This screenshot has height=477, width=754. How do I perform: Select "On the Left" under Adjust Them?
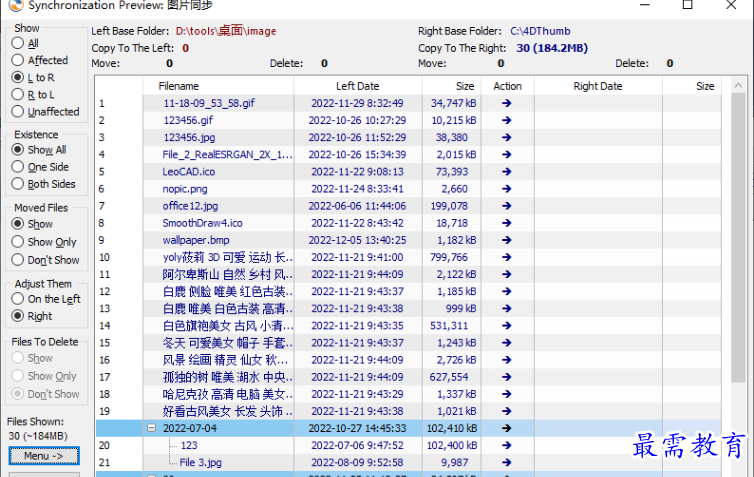pos(18,299)
